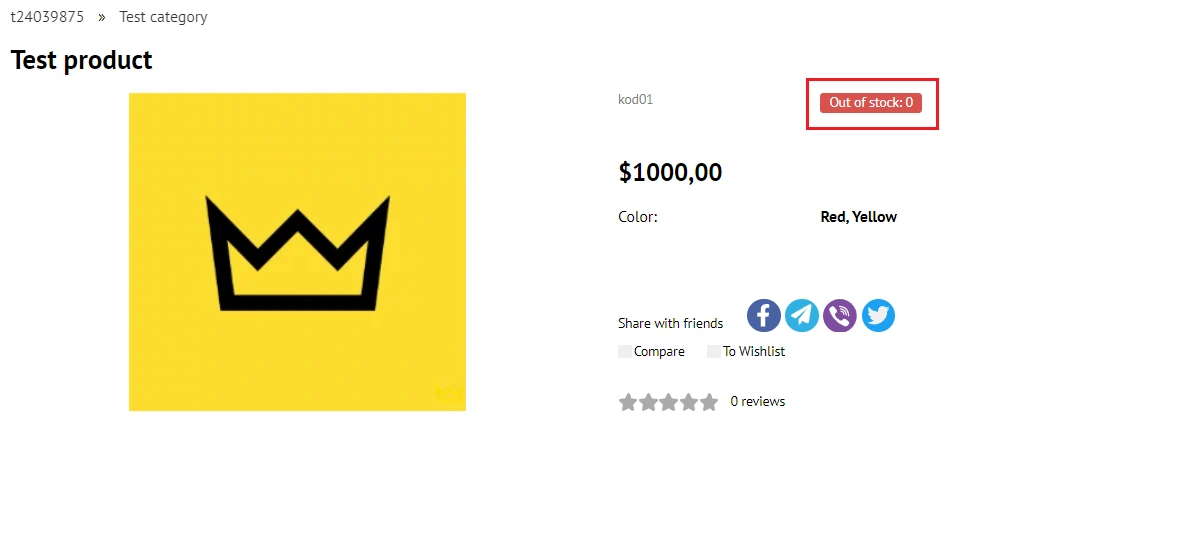Click the Viber share icon
Image resolution: width=1177 pixels, height=550 pixels.
point(840,316)
